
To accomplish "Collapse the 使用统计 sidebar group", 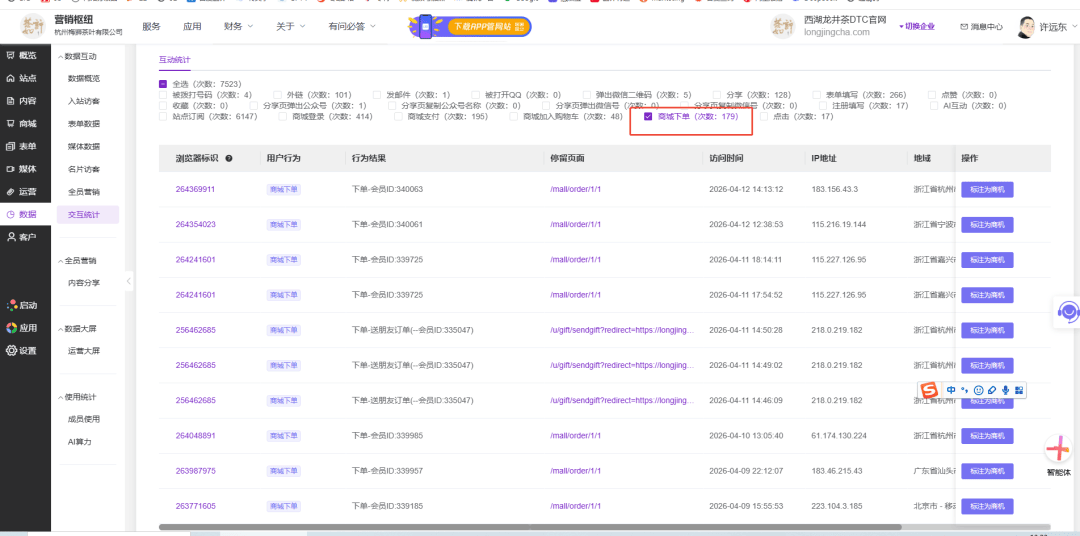I will click(x=77, y=397).
